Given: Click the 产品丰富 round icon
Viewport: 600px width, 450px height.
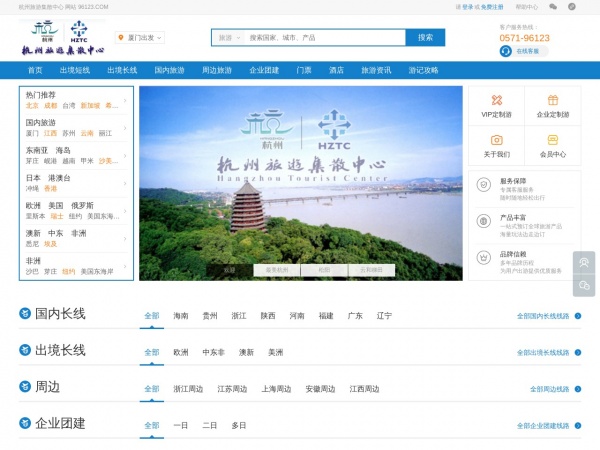Looking at the screenshot, I should (484, 221).
